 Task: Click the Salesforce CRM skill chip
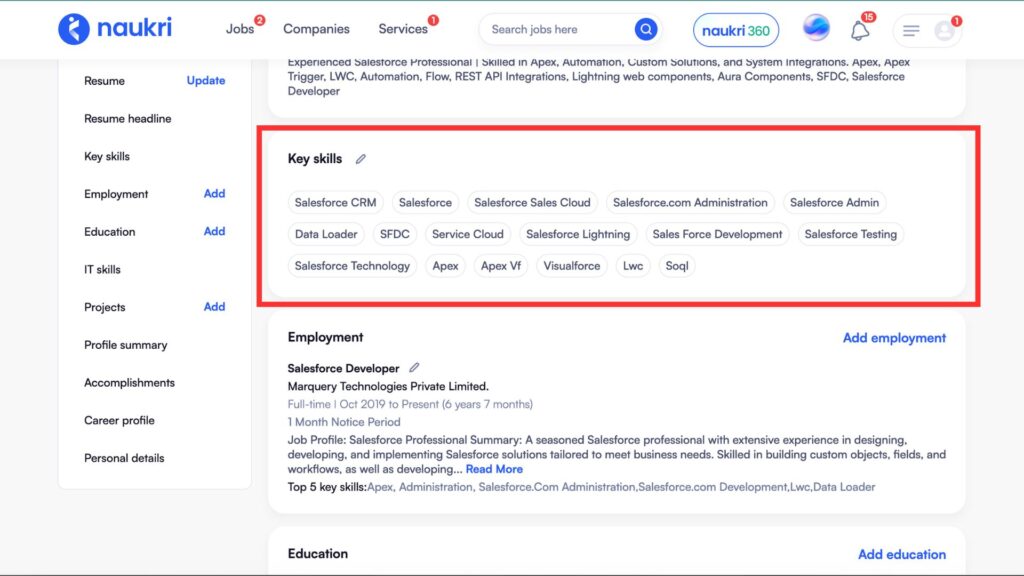point(336,203)
